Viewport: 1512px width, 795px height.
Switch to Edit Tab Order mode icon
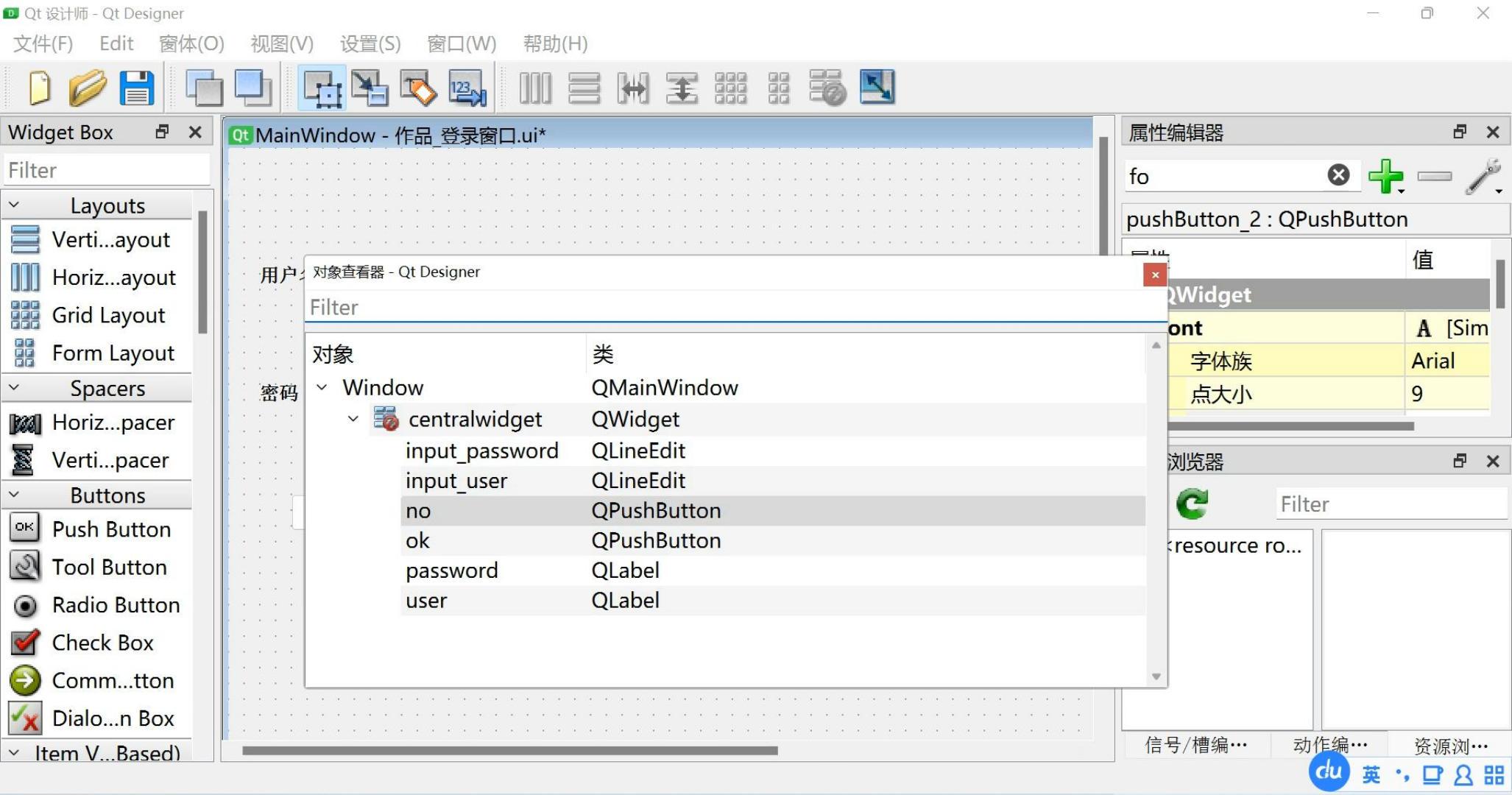[x=468, y=88]
